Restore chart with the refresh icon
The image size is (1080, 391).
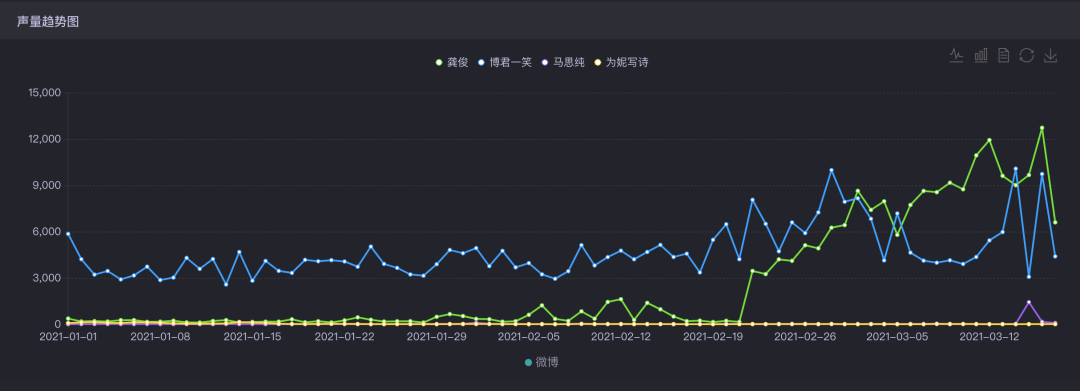[x=1027, y=56]
